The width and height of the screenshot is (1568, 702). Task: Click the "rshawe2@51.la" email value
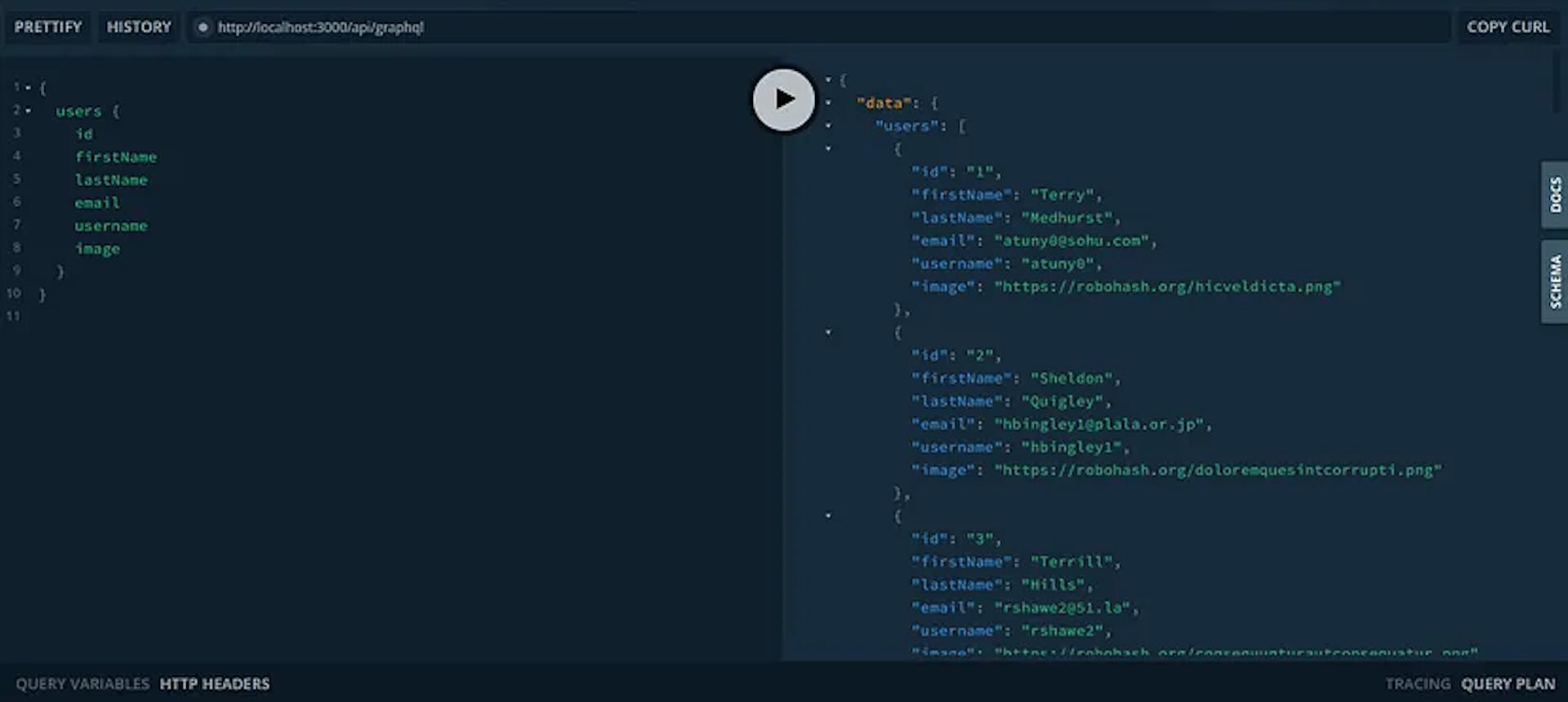[x=1062, y=608]
